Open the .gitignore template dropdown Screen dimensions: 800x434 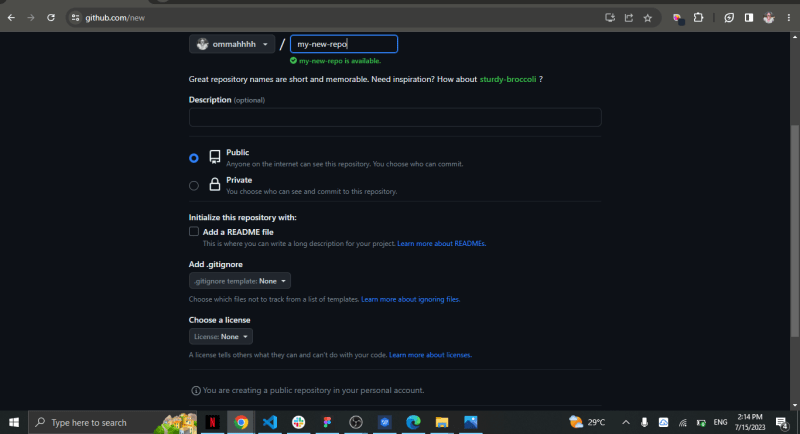(240, 281)
